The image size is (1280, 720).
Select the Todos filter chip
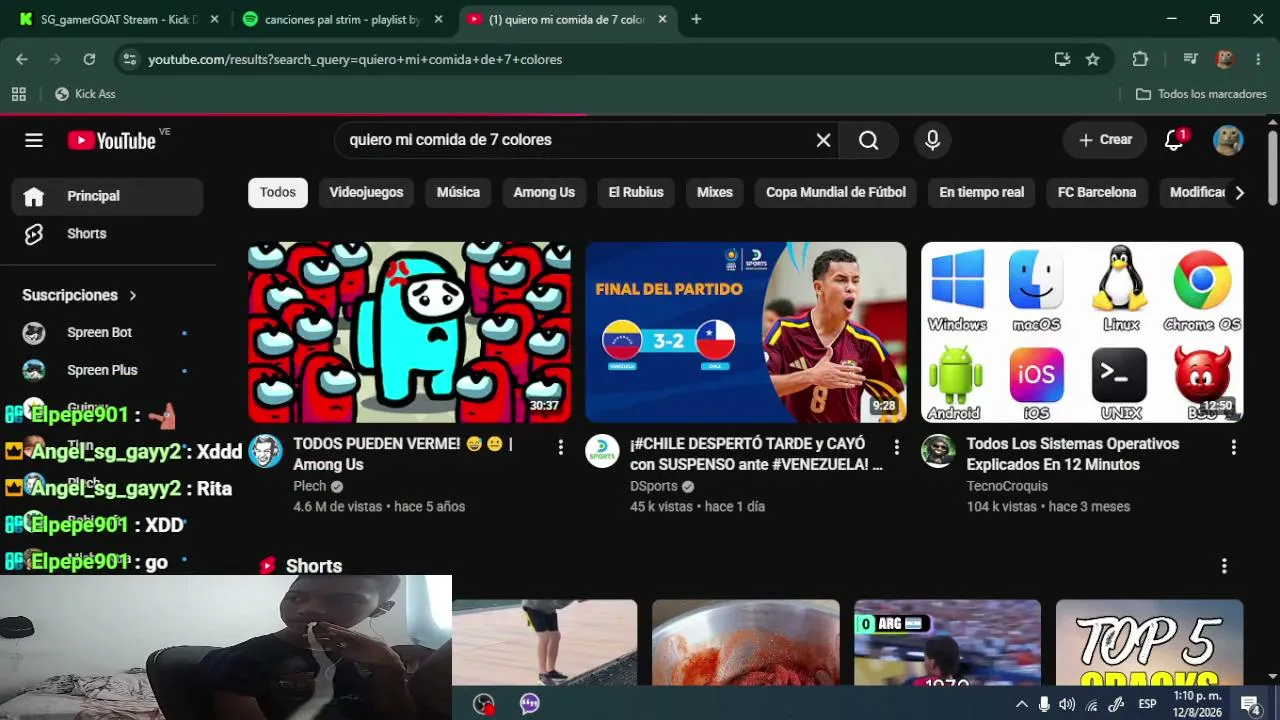point(278,193)
